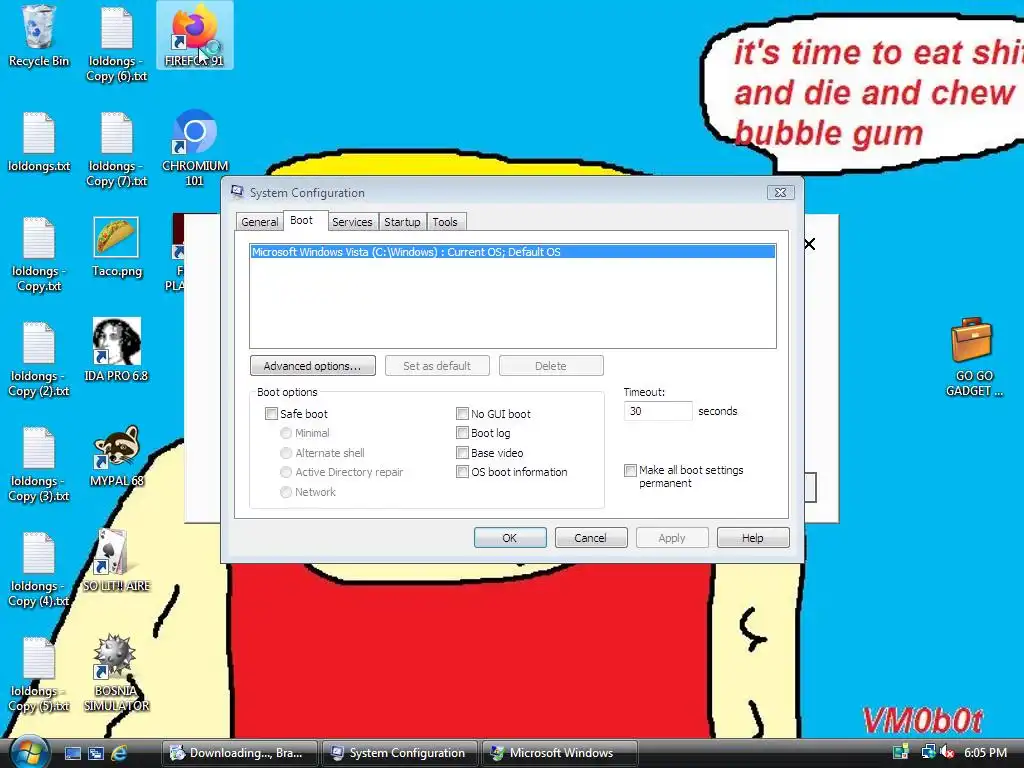Viewport: 1024px width, 768px height.
Task: Select the FIREFOX 91 desktop shortcut
Action: [195, 36]
